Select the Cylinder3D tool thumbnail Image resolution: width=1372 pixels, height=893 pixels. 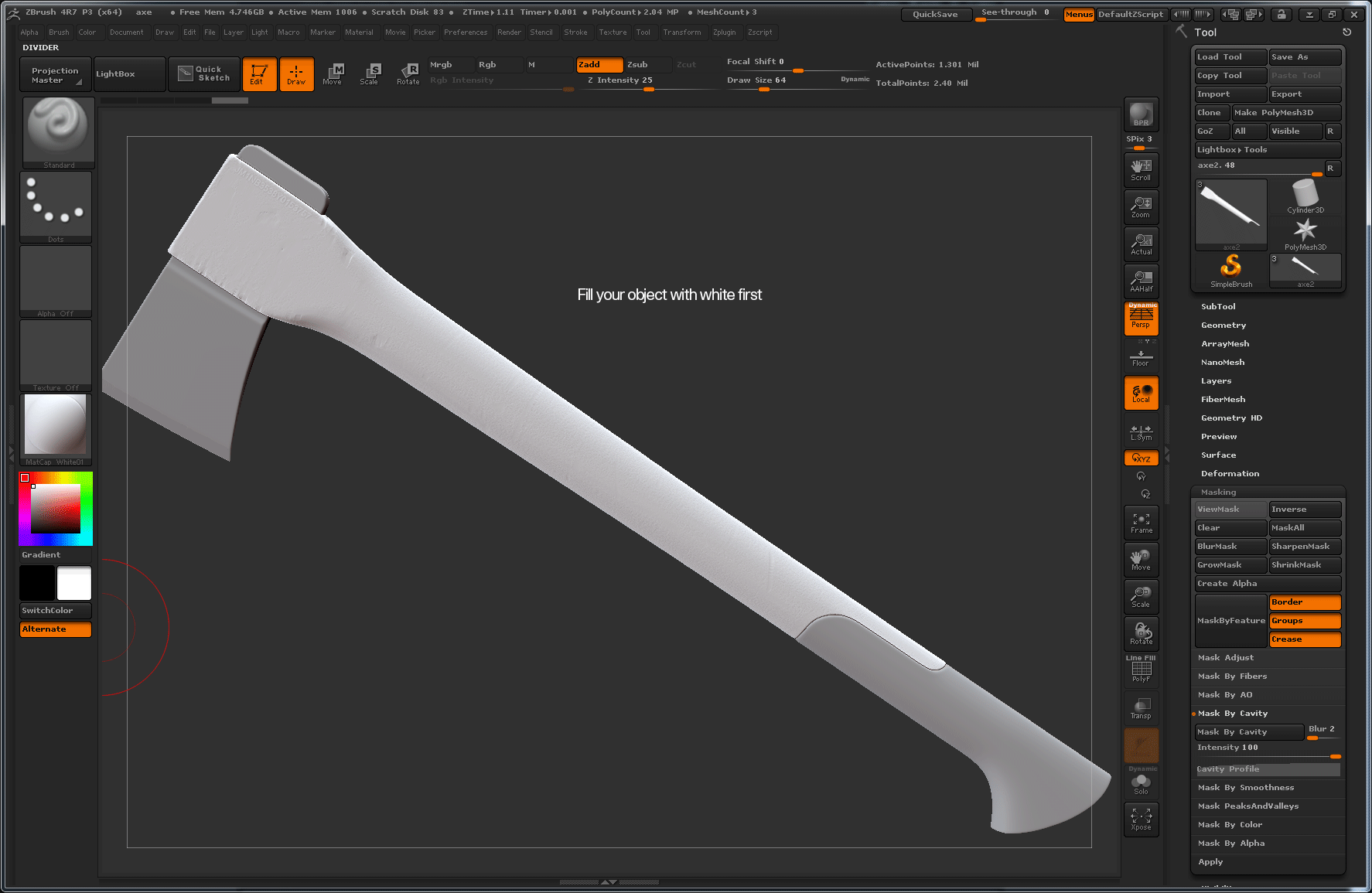click(x=1305, y=196)
